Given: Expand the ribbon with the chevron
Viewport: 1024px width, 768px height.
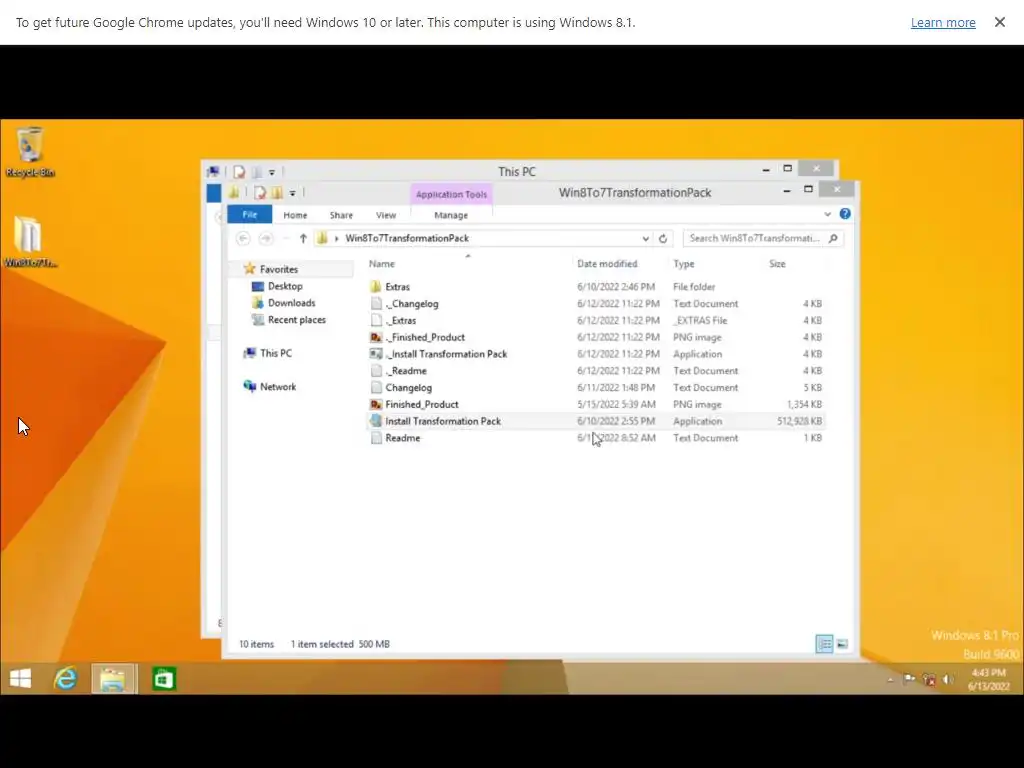Looking at the screenshot, I should click(x=827, y=214).
